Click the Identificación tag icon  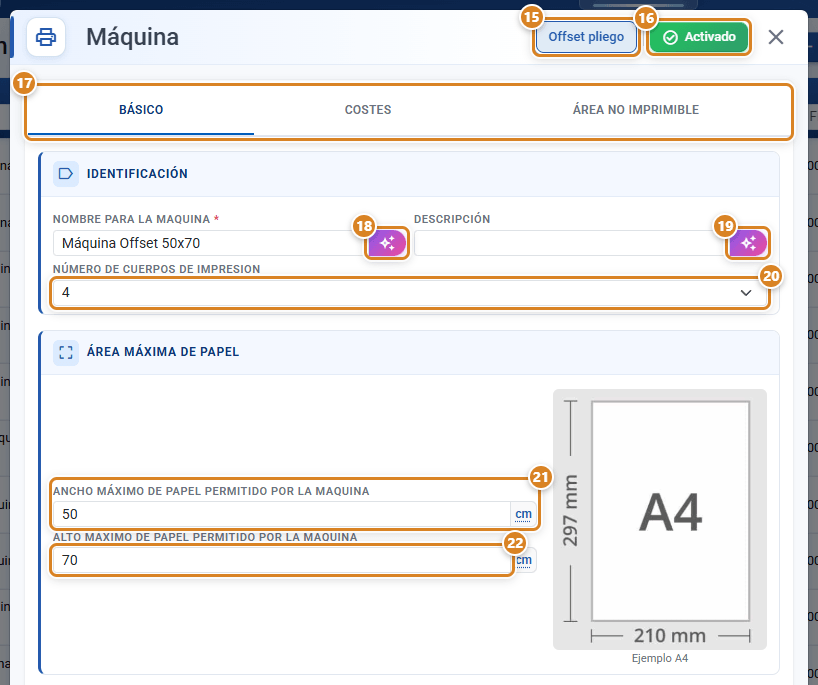[66, 174]
